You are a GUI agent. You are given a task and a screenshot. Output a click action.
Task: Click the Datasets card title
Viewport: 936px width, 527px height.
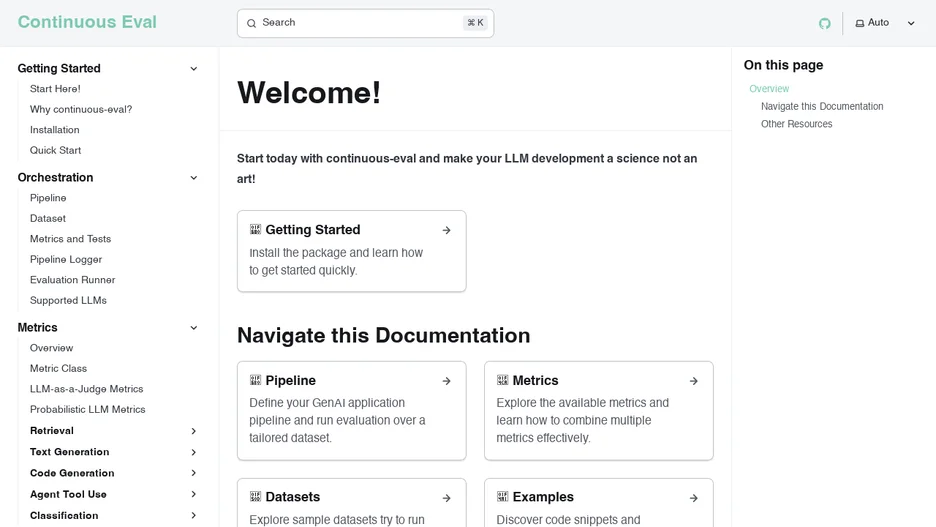tap(292, 497)
